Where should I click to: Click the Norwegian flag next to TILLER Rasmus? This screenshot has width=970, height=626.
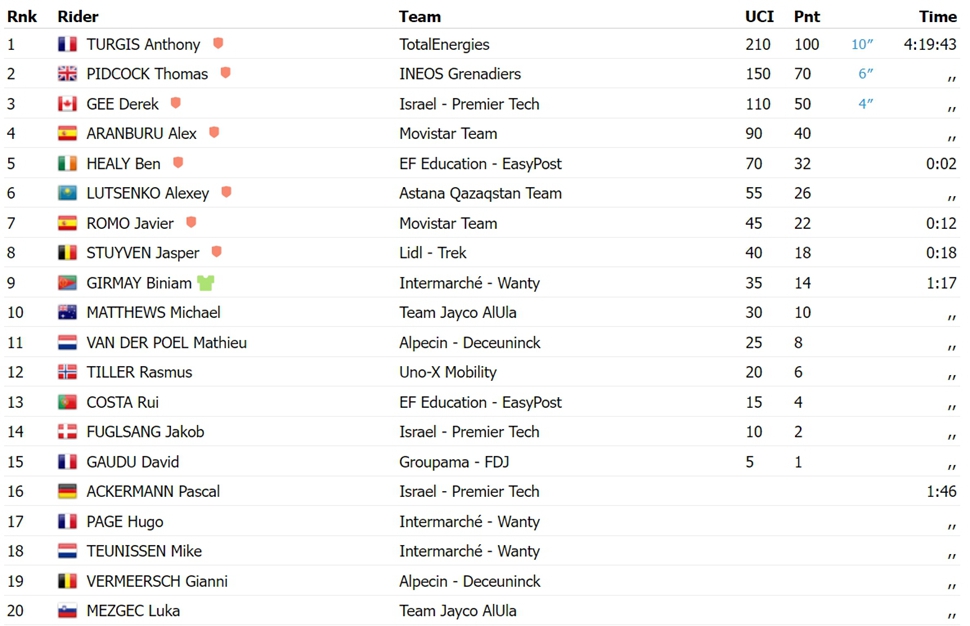tap(67, 372)
